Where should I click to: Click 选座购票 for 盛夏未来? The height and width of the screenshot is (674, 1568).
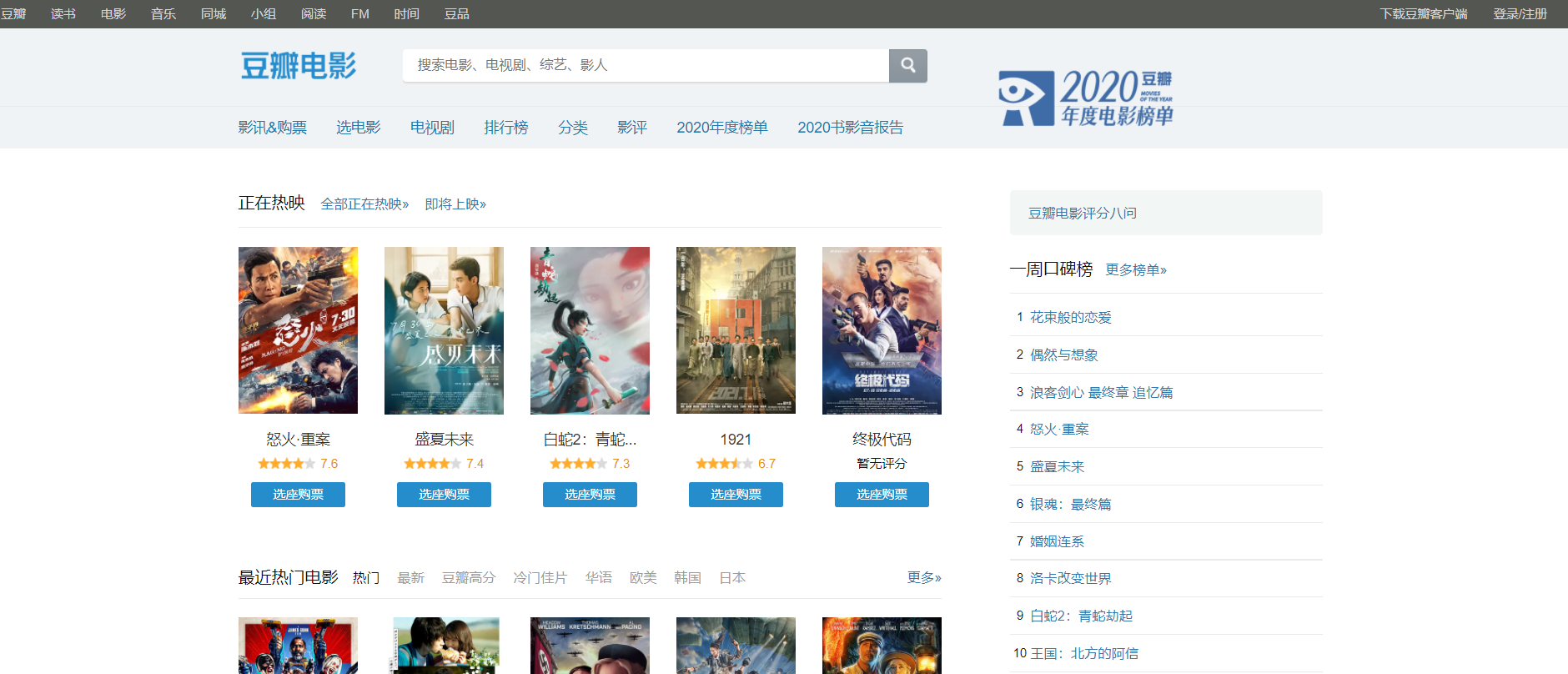point(444,495)
